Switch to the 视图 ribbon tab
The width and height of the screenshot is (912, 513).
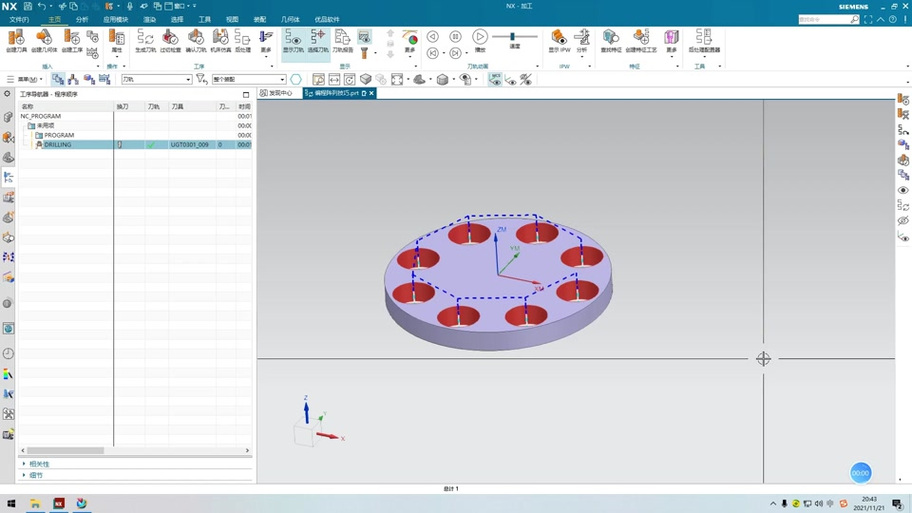coord(232,19)
